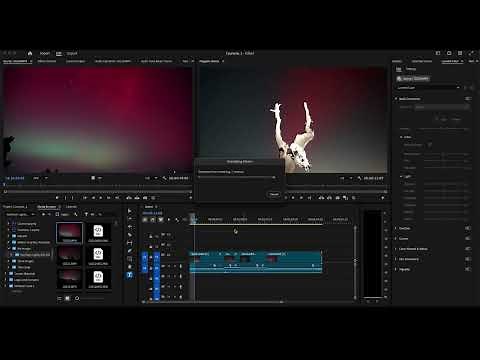Click Insert in the Source monitor
This screenshot has height=360, width=480.
[x=129, y=198]
